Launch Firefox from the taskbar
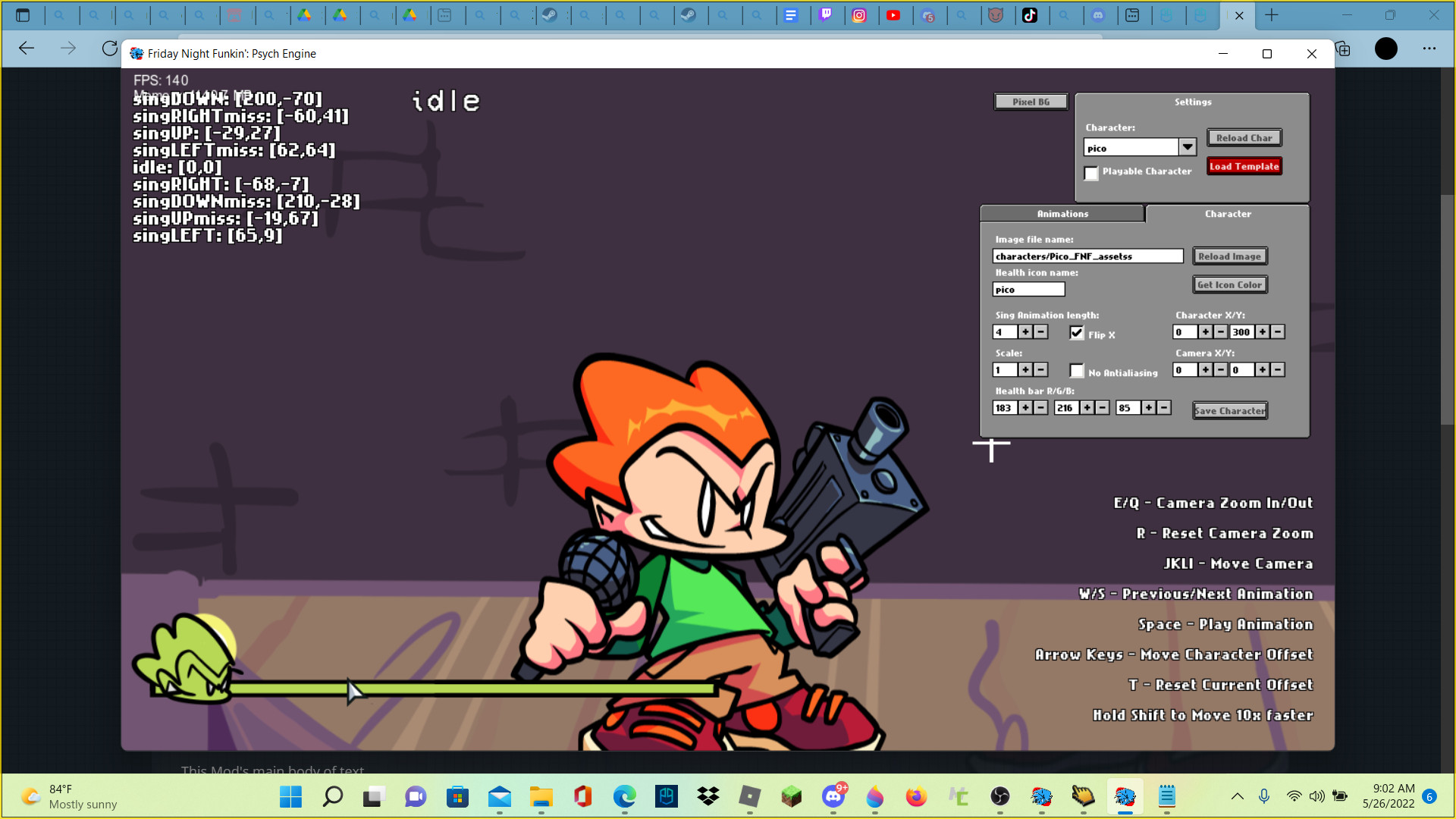The width and height of the screenshot is (1456, 819). pos(915,797)
